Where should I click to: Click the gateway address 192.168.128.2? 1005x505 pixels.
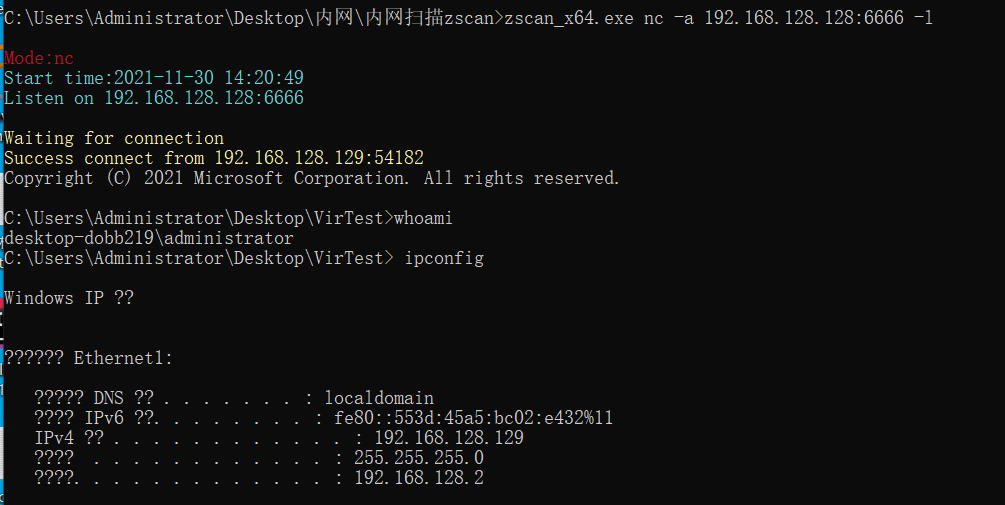(419, 478)
